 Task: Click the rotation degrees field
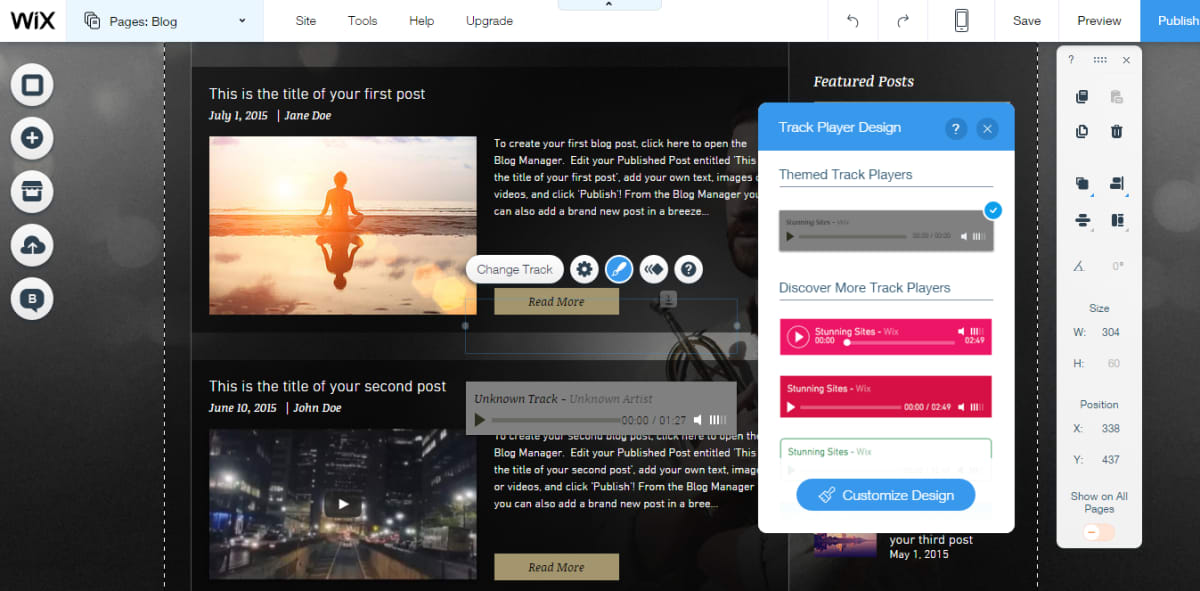[1118, 266]
